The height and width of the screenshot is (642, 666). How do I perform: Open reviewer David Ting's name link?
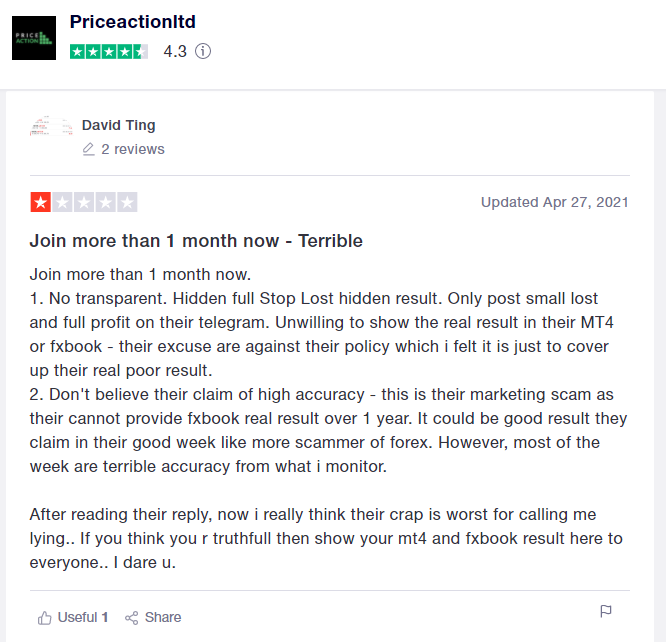click(x=119, y=125)
